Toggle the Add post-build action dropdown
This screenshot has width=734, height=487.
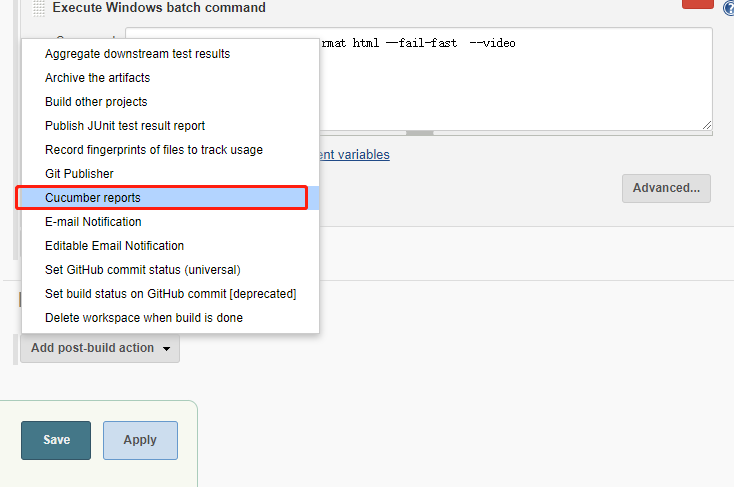tap(100, 348)
